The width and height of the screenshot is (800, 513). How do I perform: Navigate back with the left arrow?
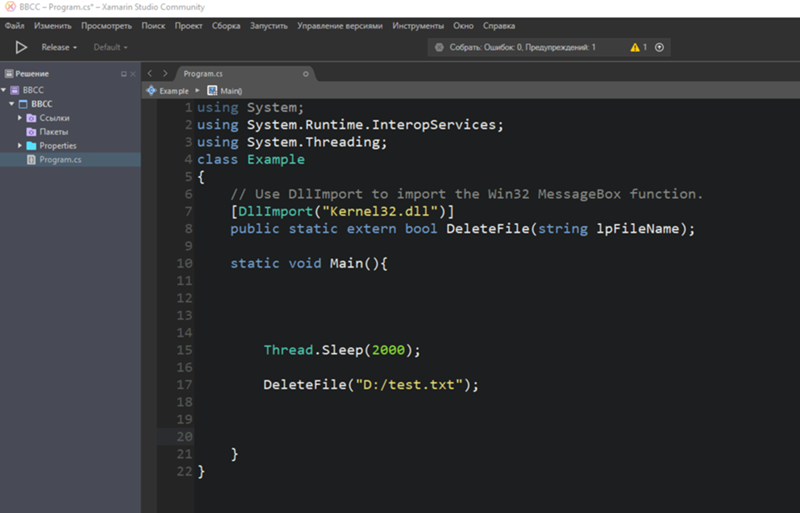(149, 74)
